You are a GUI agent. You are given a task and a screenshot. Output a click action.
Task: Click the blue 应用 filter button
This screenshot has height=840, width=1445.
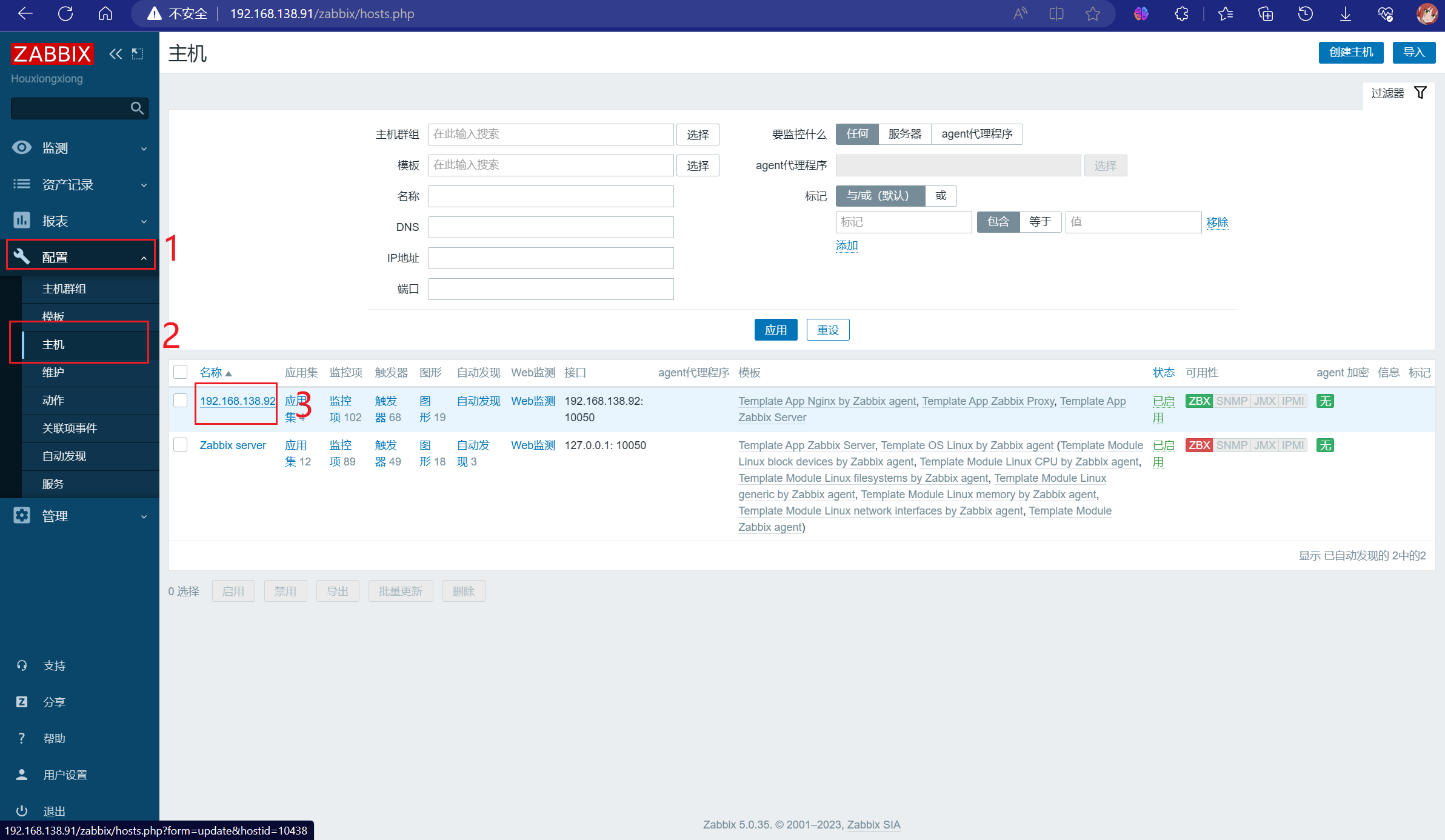point(775,330)
